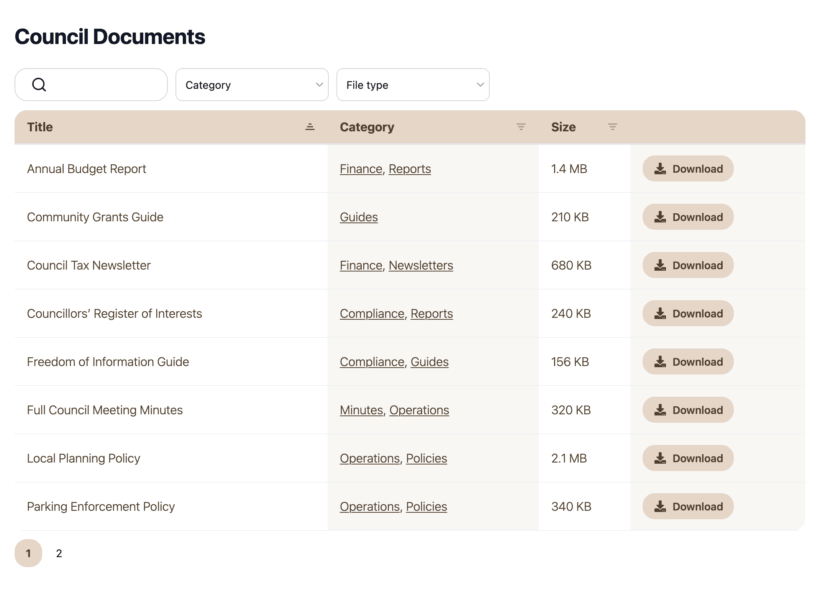
Task: Go to page 2
Action: click(x=59, y=553)
